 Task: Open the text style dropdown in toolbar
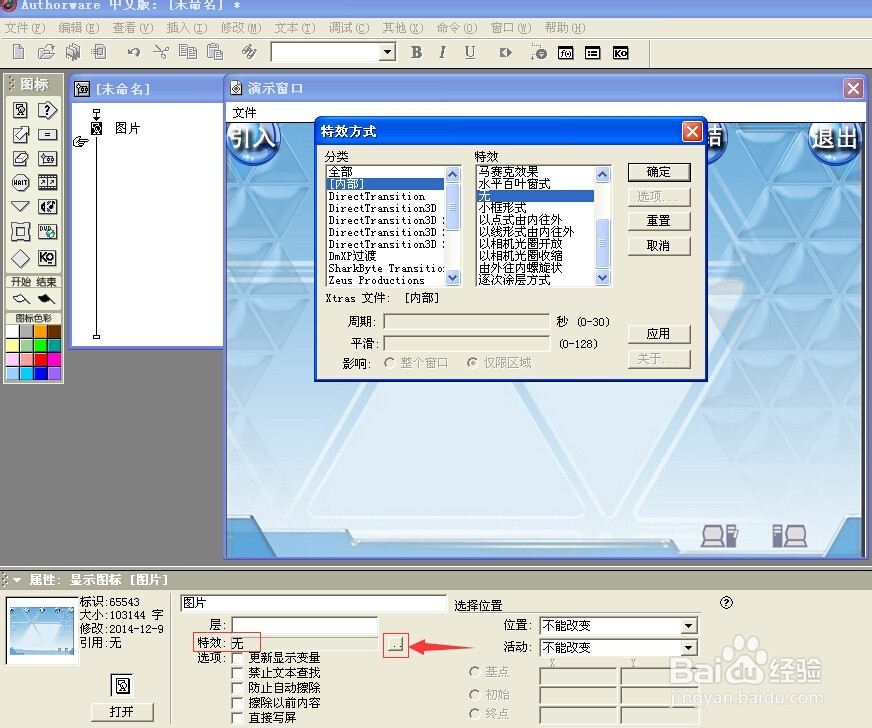click(x=388, y=53)
